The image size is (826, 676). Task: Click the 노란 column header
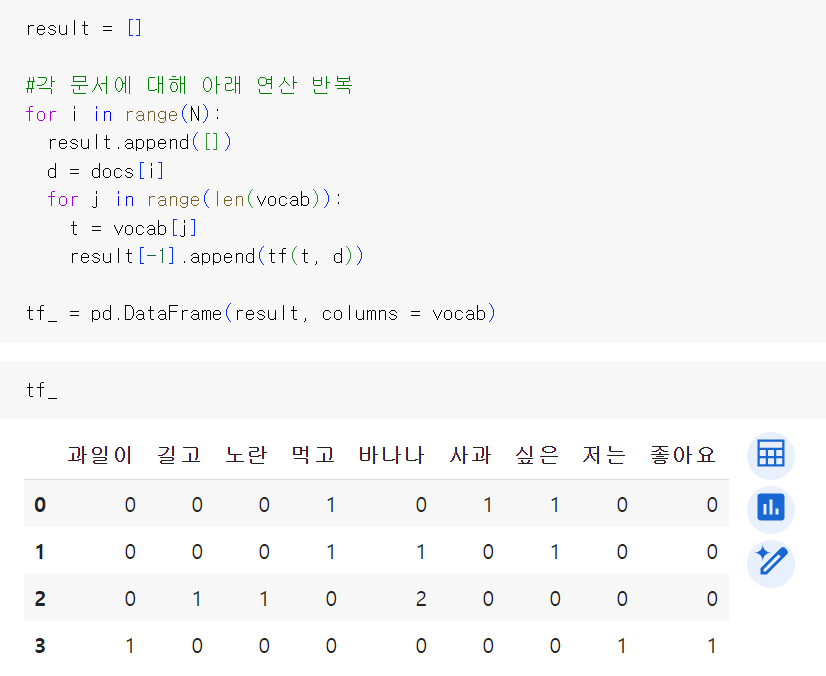pyautogui.click(x=246, y=455)
